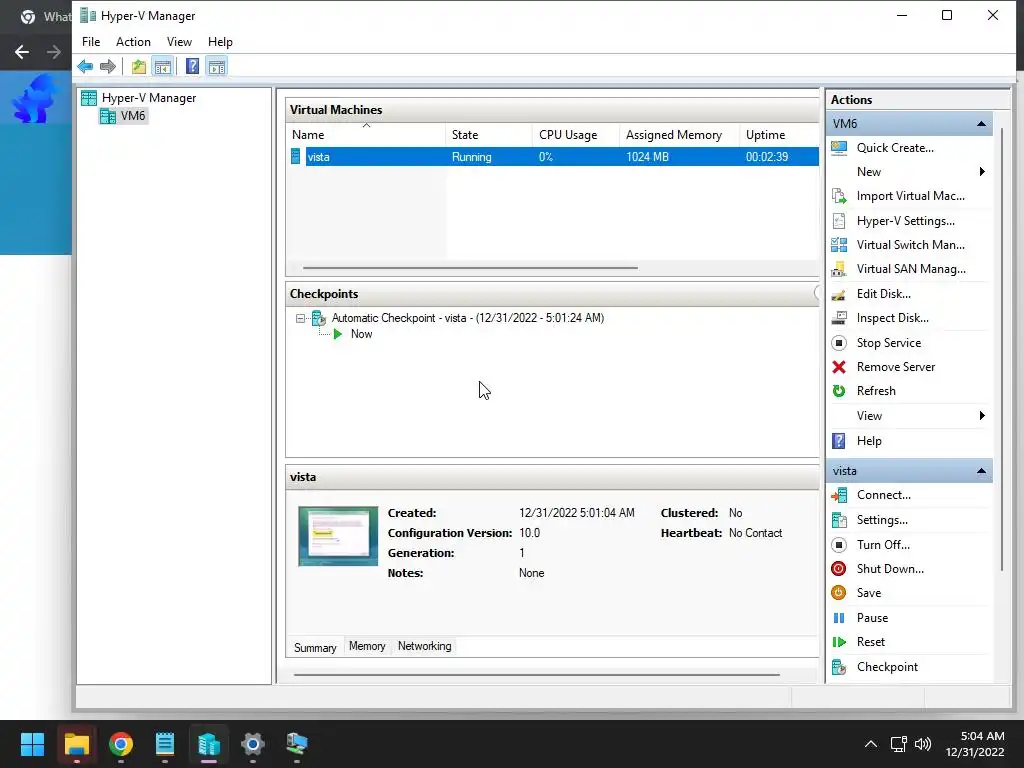
Task: Toggle the Show/Hide Action Pane icon
Action: (x=217, y=66)
